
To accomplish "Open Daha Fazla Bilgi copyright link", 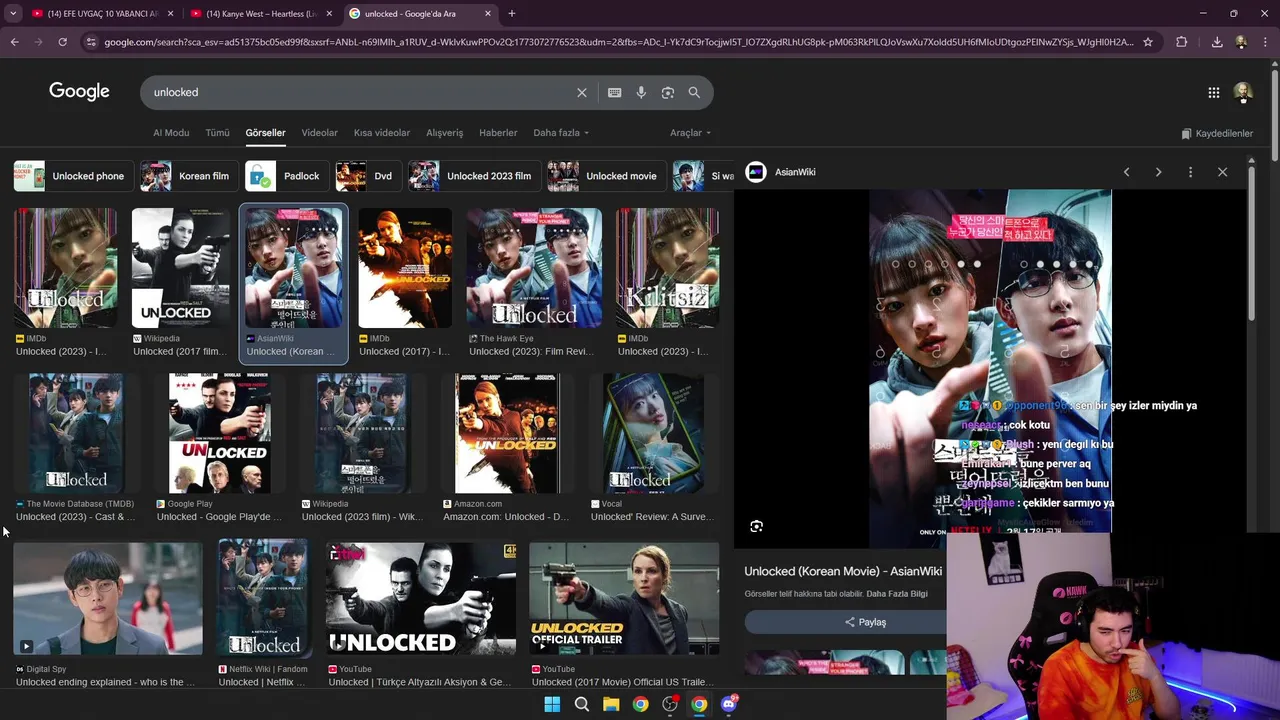I will 897,594.
